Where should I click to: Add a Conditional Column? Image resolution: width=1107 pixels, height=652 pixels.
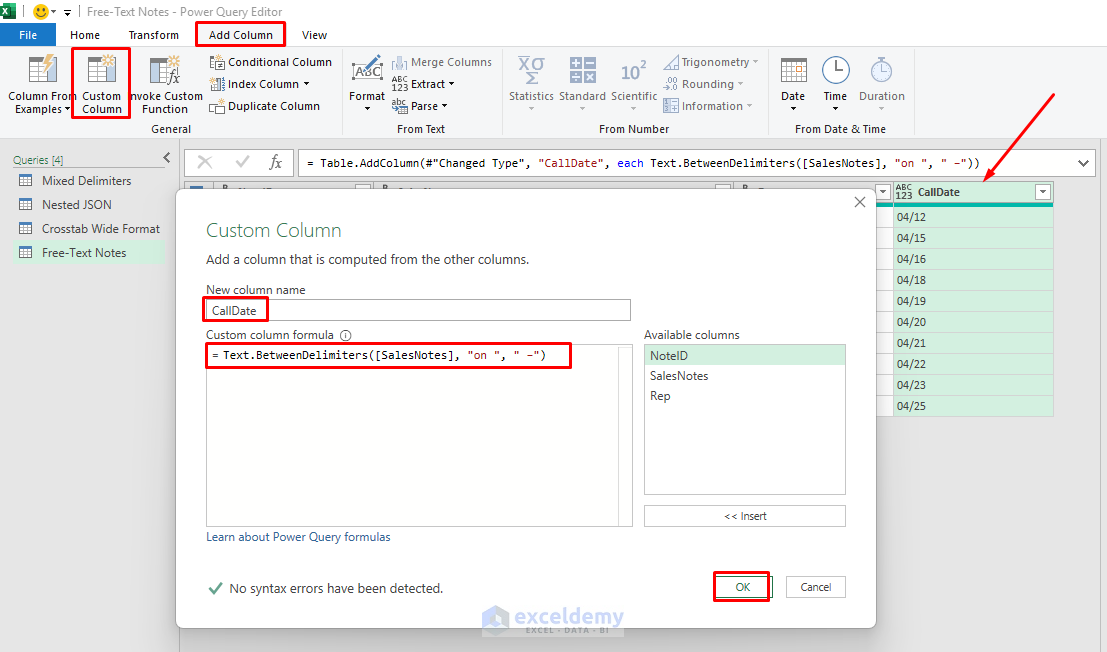coord(270,62)
